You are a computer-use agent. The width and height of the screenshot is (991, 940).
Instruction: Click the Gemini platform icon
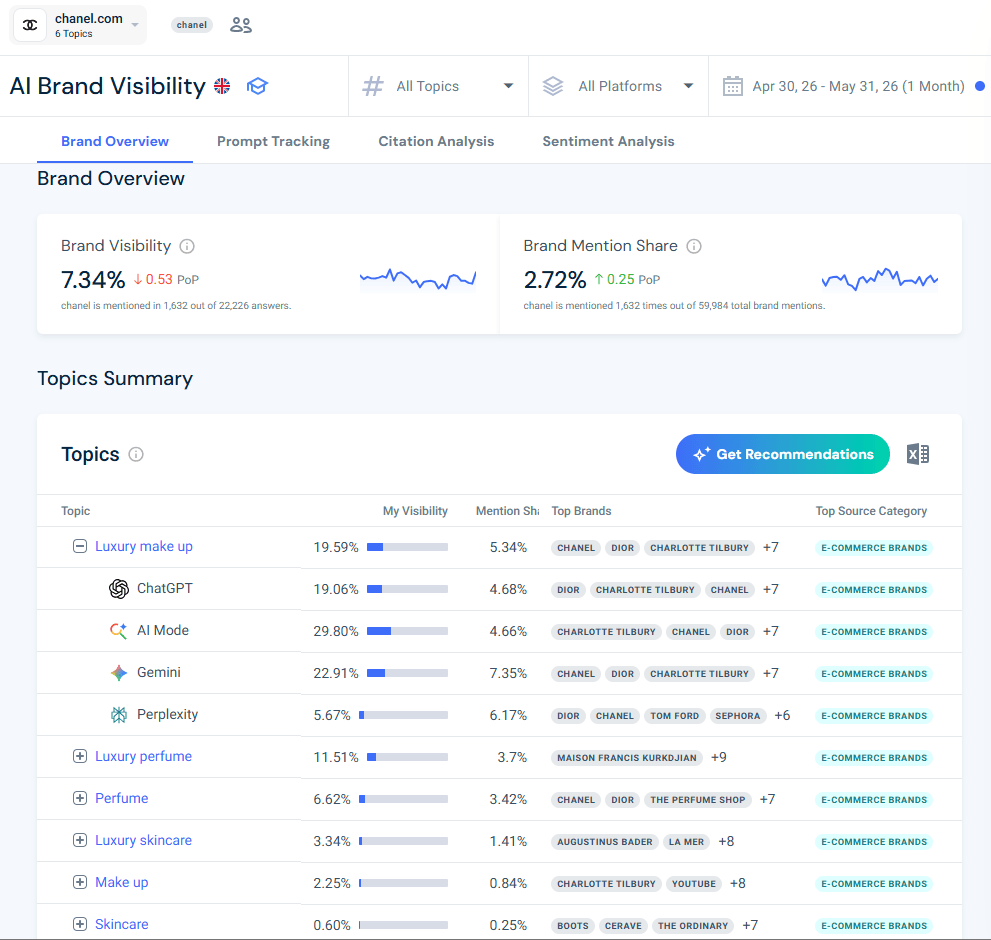(119, 673)
